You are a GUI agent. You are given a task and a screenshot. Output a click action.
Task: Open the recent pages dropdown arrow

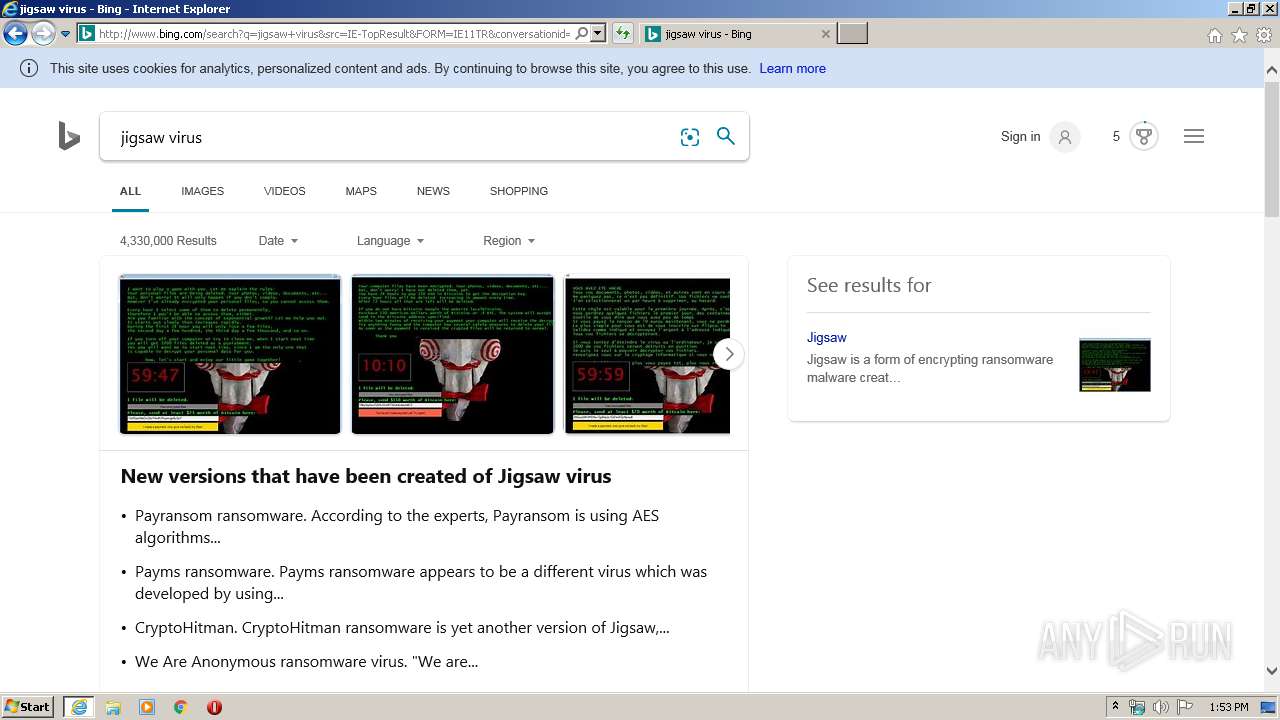pyautogui.click(x=65, y=34)
